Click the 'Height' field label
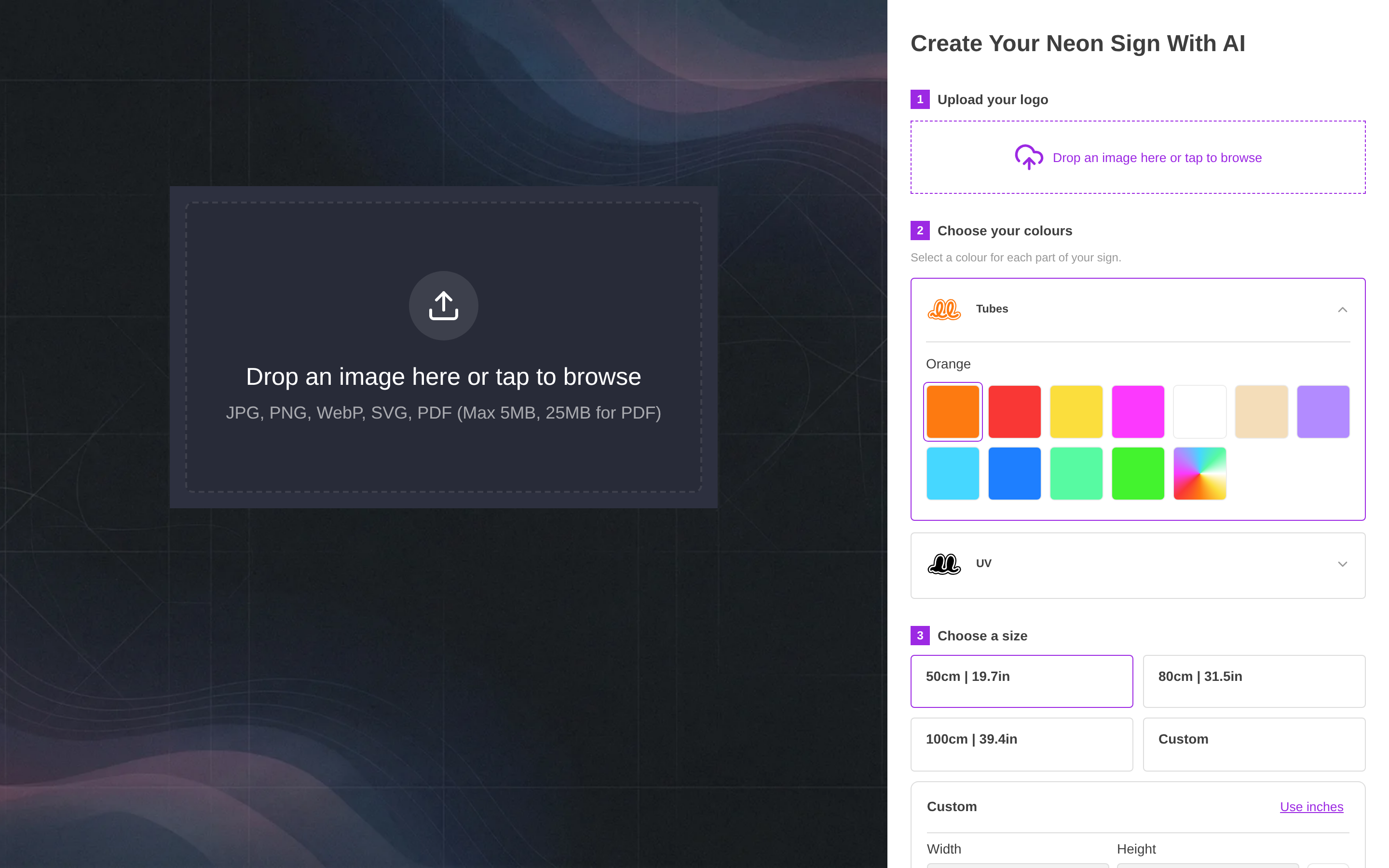The width and height of the screenshot is (1389, 868). (1136, 849)
